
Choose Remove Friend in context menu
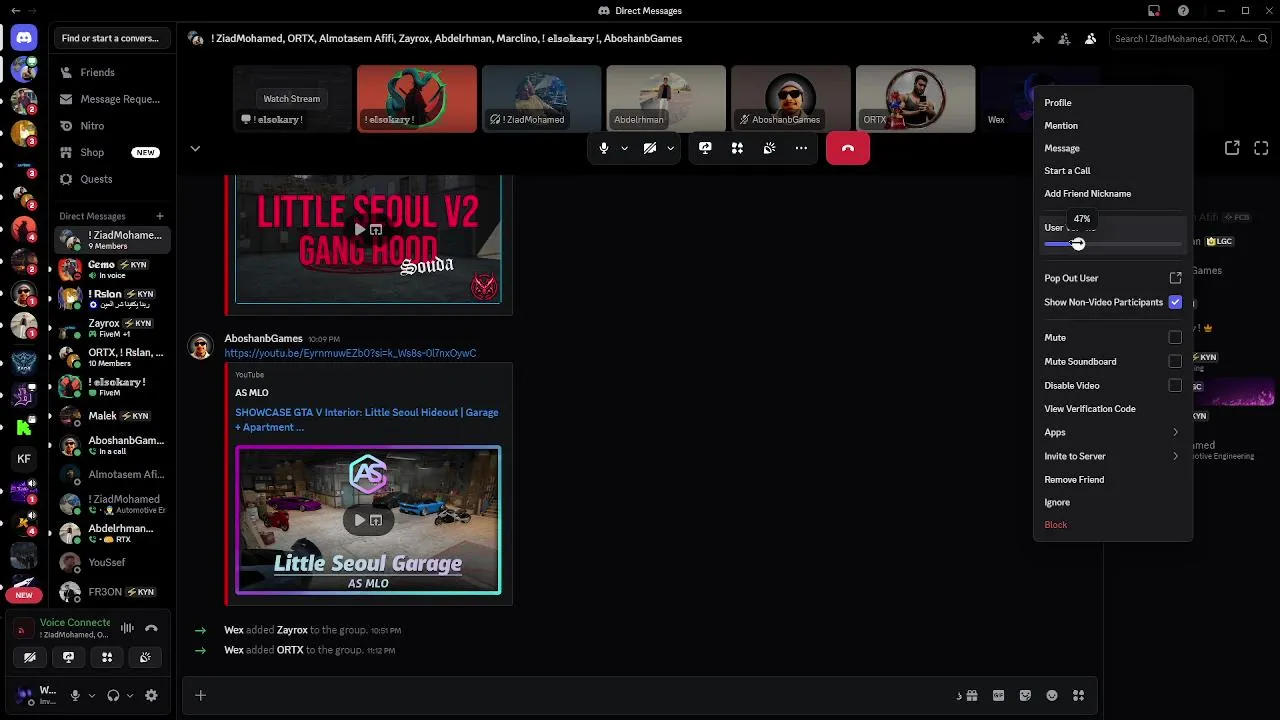1112,480
